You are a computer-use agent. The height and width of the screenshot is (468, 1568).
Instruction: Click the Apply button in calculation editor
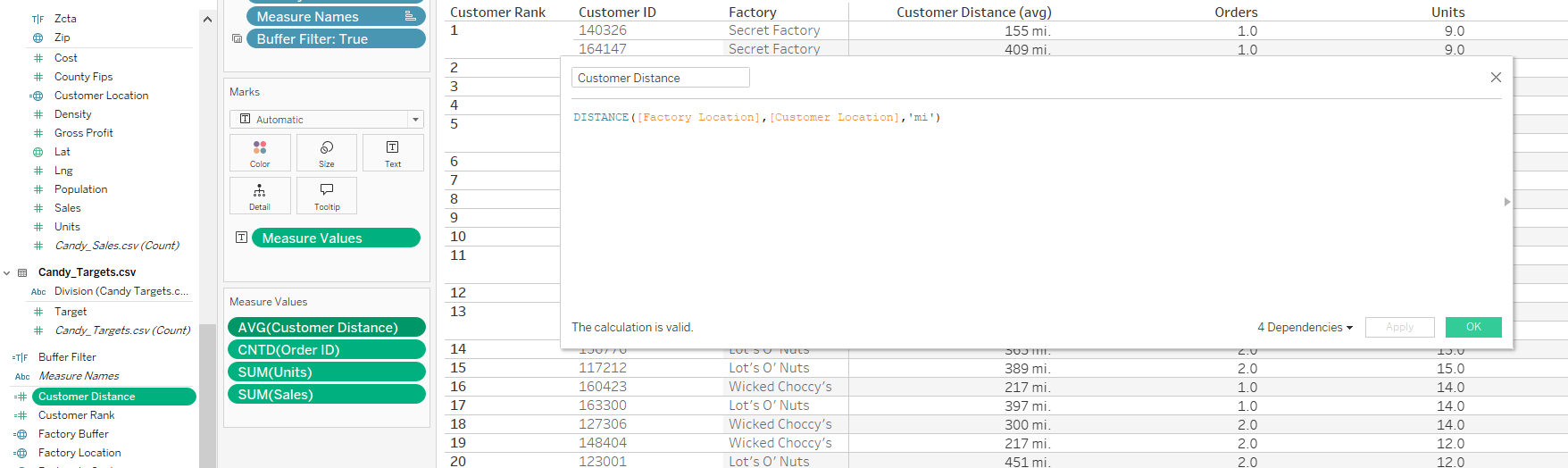coord(1399,327)
